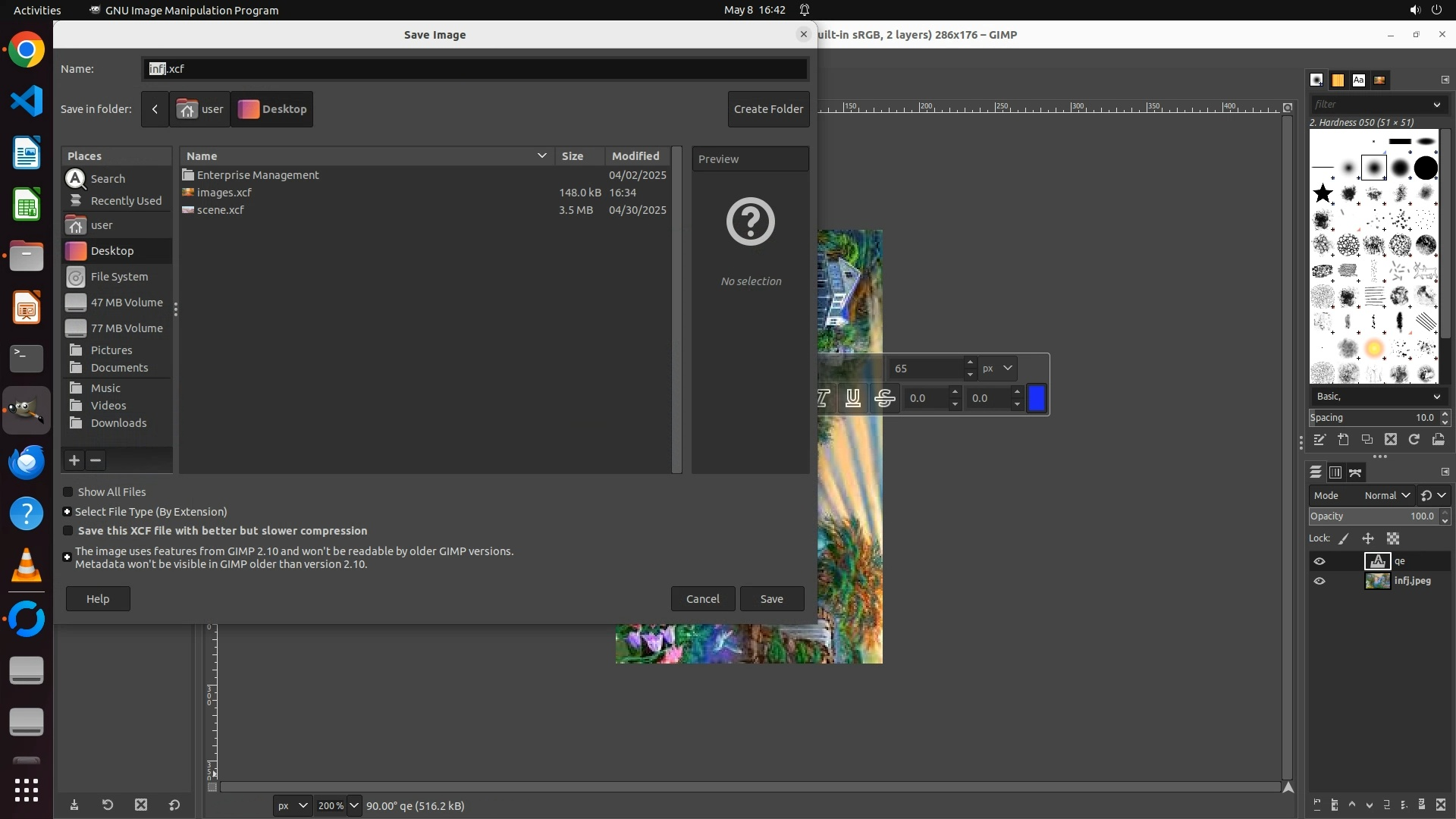Screen dimensions: 1456x819
Task: Open Thunderbird from the dock
Action: (27, 462)
